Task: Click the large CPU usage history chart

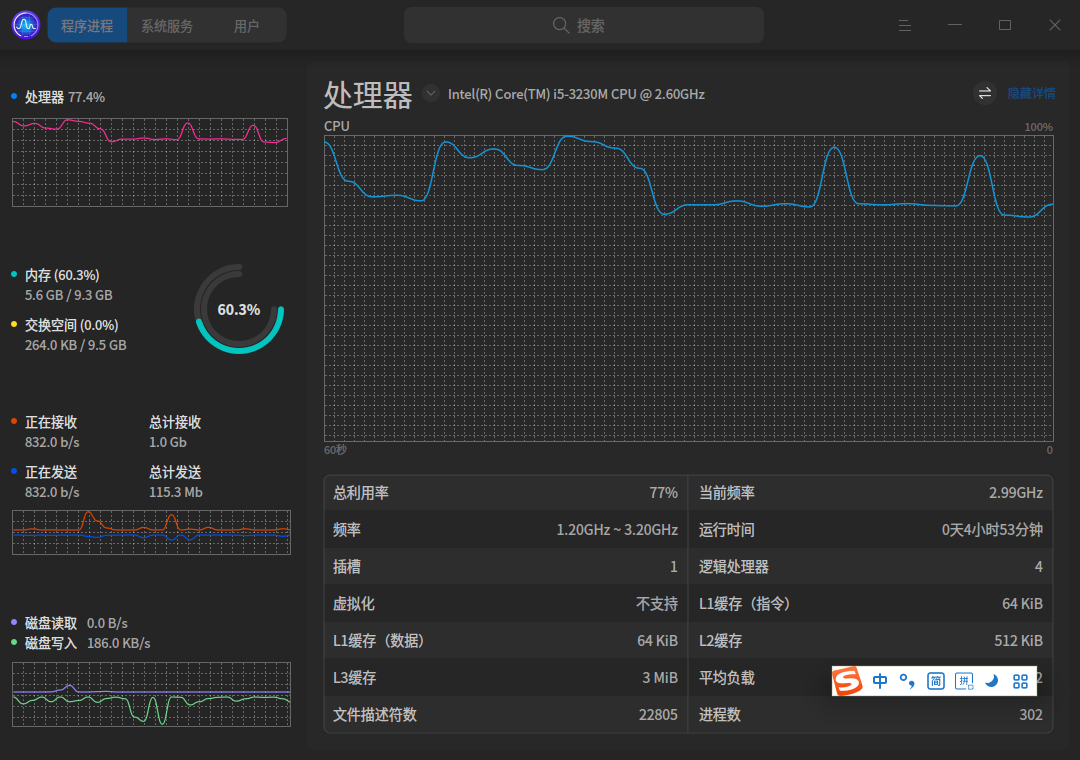Action: click(688, 288)
